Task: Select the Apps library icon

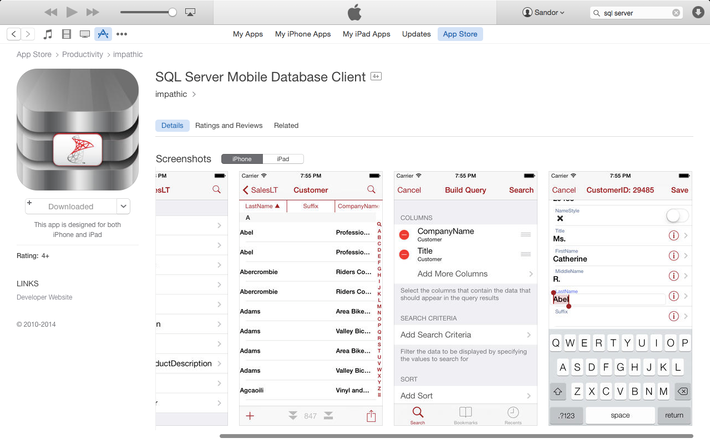Action: click(x=103, y=34)
